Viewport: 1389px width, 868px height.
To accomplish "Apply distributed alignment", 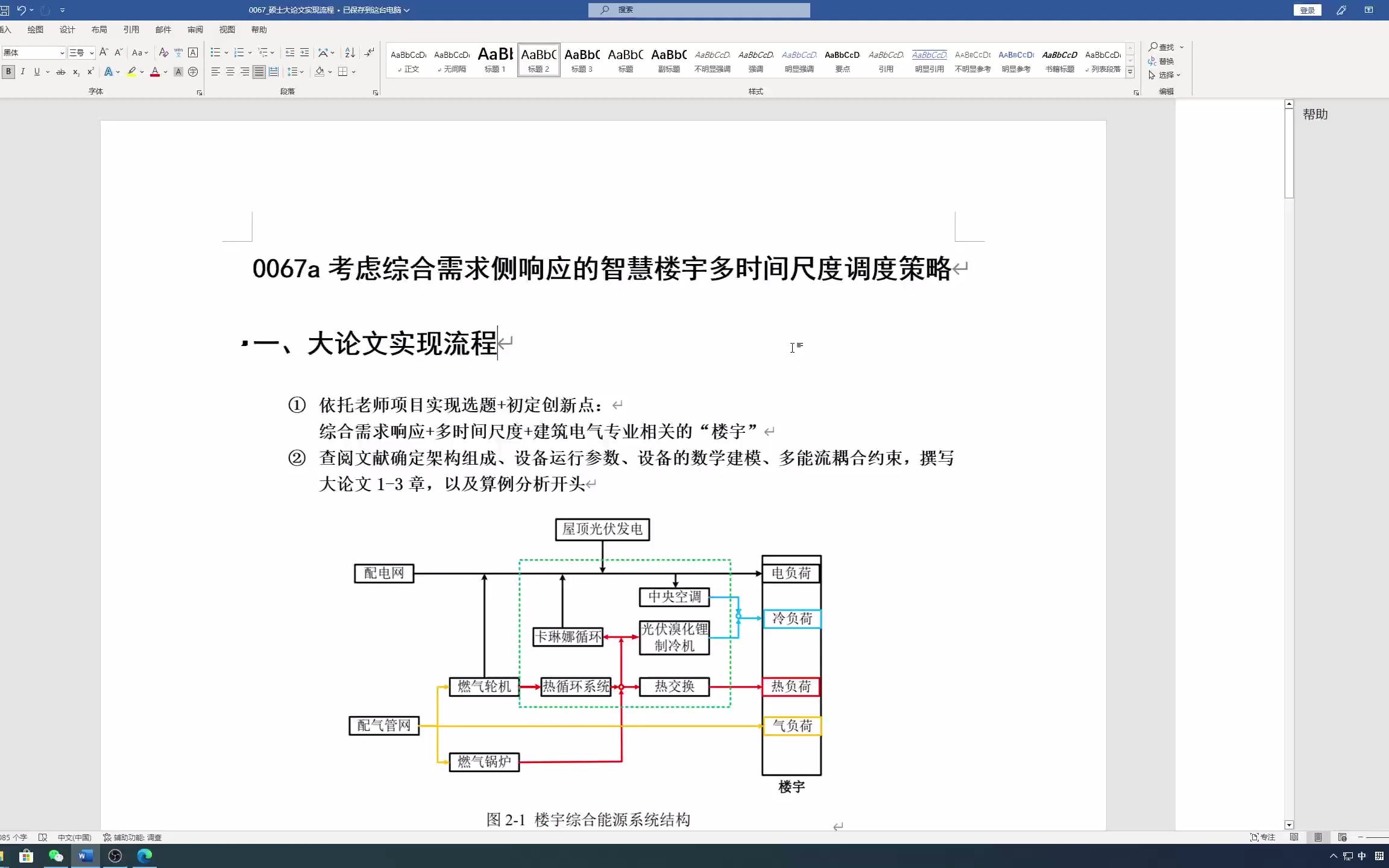I will tap(274, 72).
